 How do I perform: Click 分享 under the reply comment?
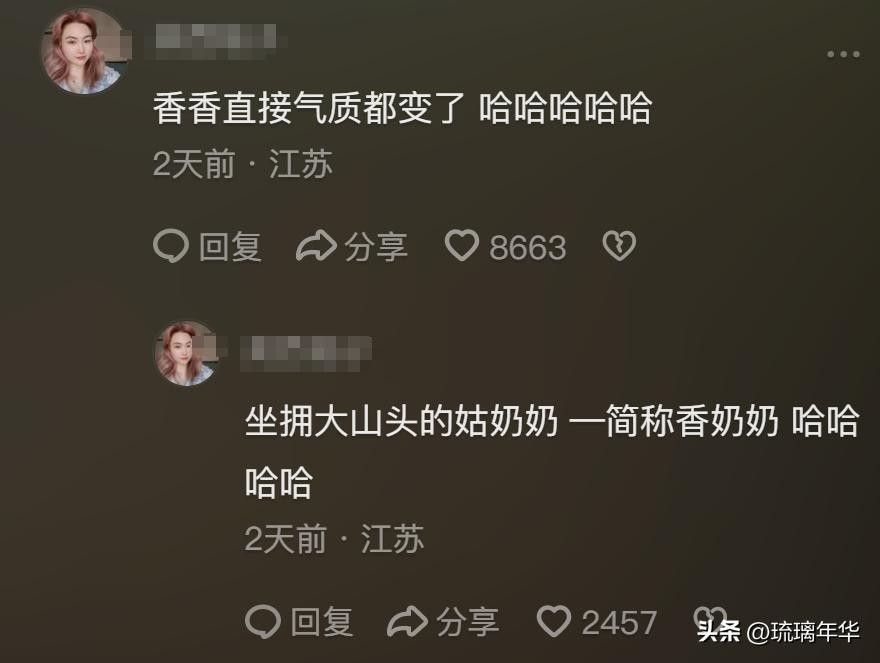click(468, 621)
